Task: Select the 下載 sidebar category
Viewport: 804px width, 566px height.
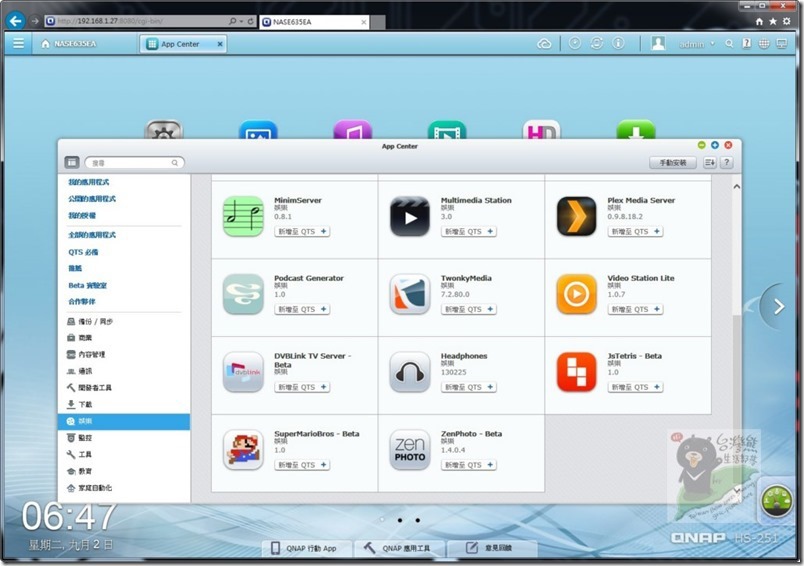Action: (x=79, y=404)
